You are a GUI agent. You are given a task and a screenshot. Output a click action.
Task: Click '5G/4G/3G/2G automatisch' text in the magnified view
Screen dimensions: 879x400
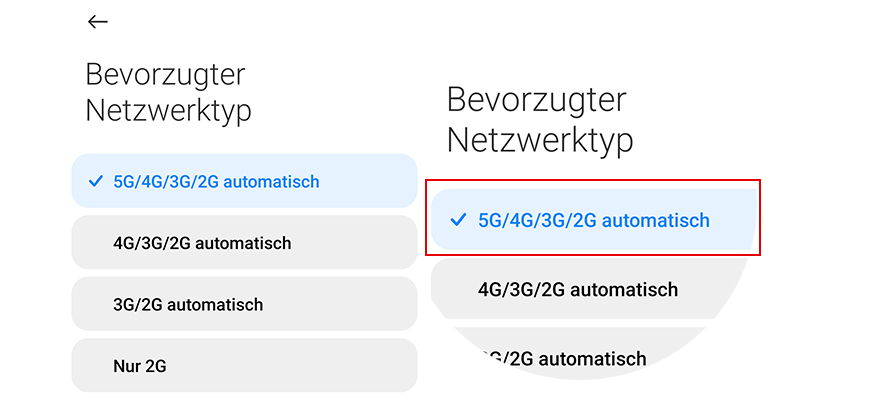tap(594, 221)
